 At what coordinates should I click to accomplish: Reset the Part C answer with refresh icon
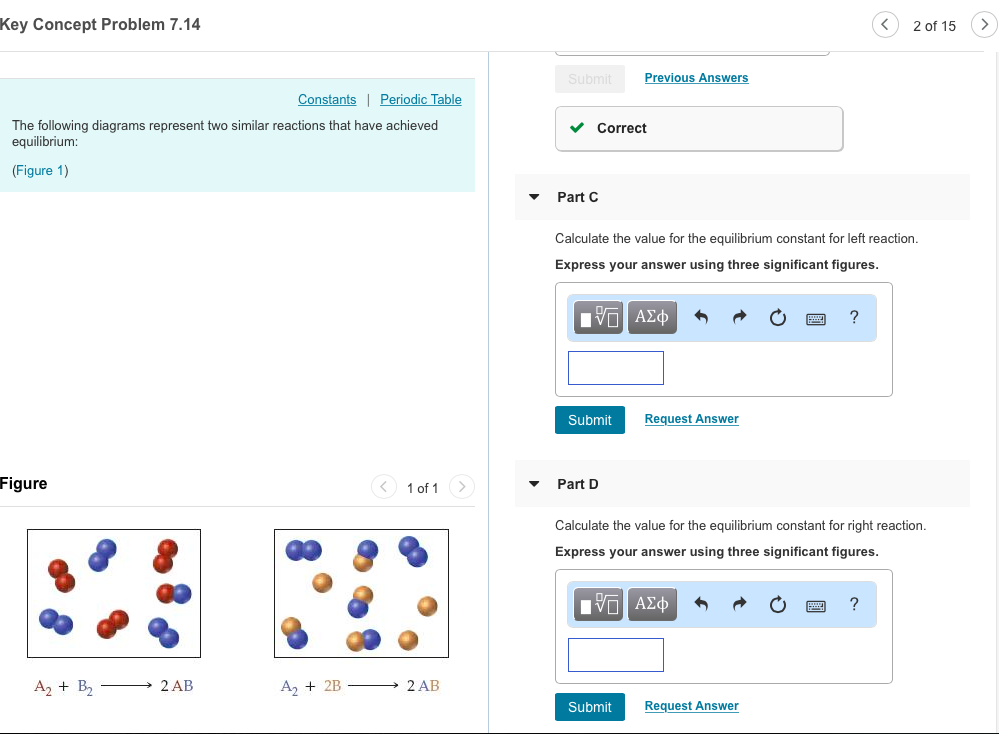(777, 318)
